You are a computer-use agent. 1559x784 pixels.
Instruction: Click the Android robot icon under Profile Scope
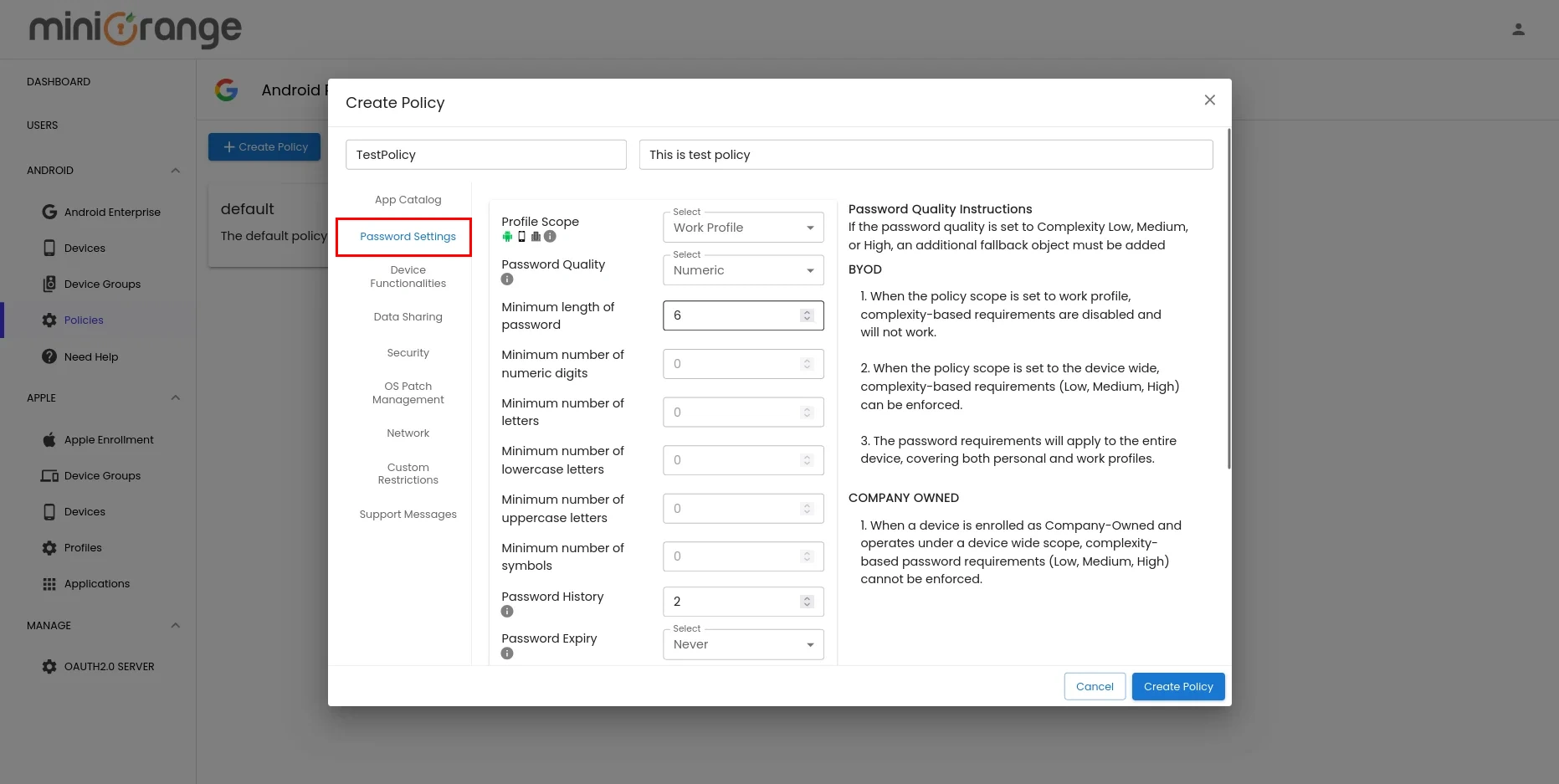tap(507, 237)
